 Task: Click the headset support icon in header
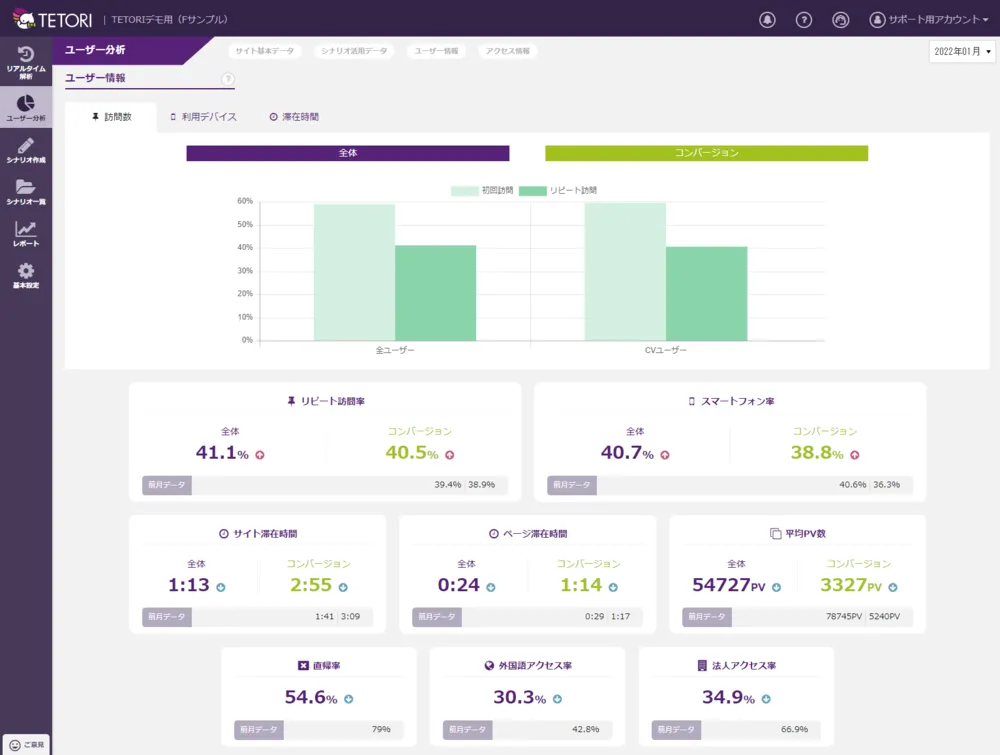tap(840, 19)
